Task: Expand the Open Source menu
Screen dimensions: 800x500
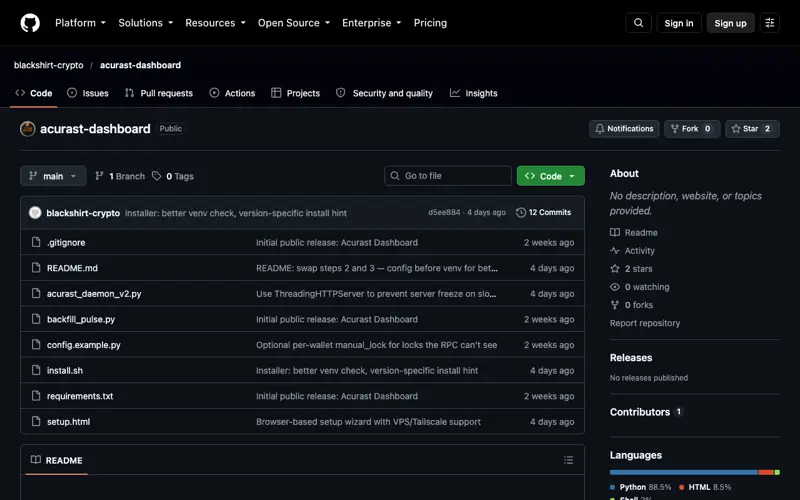Action: pyautogui.click(x=294, y=23)
